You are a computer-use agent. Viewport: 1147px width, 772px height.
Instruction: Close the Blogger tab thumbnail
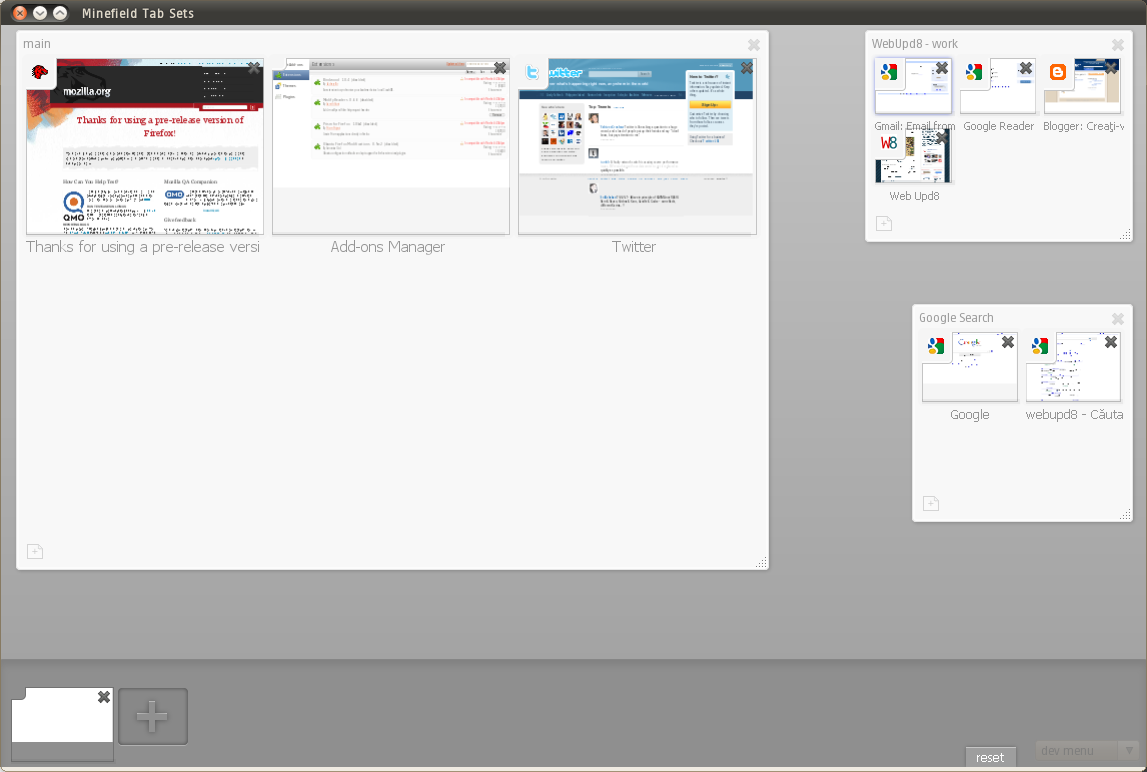[x=1112, y=68]
